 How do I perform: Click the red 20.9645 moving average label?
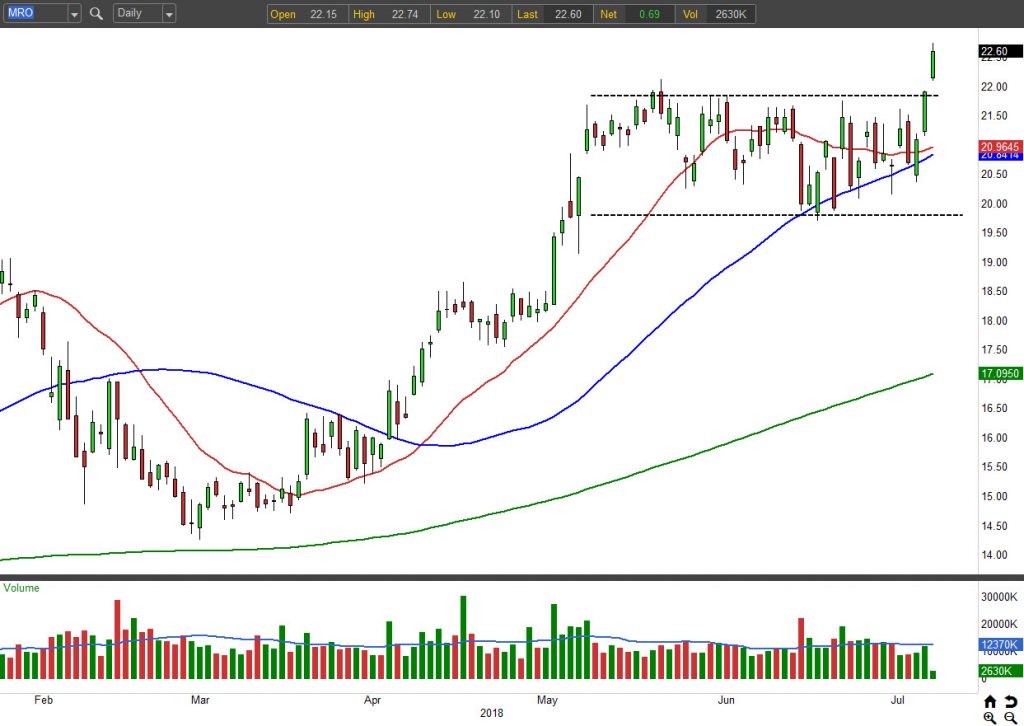click(x=1000, y=147)
